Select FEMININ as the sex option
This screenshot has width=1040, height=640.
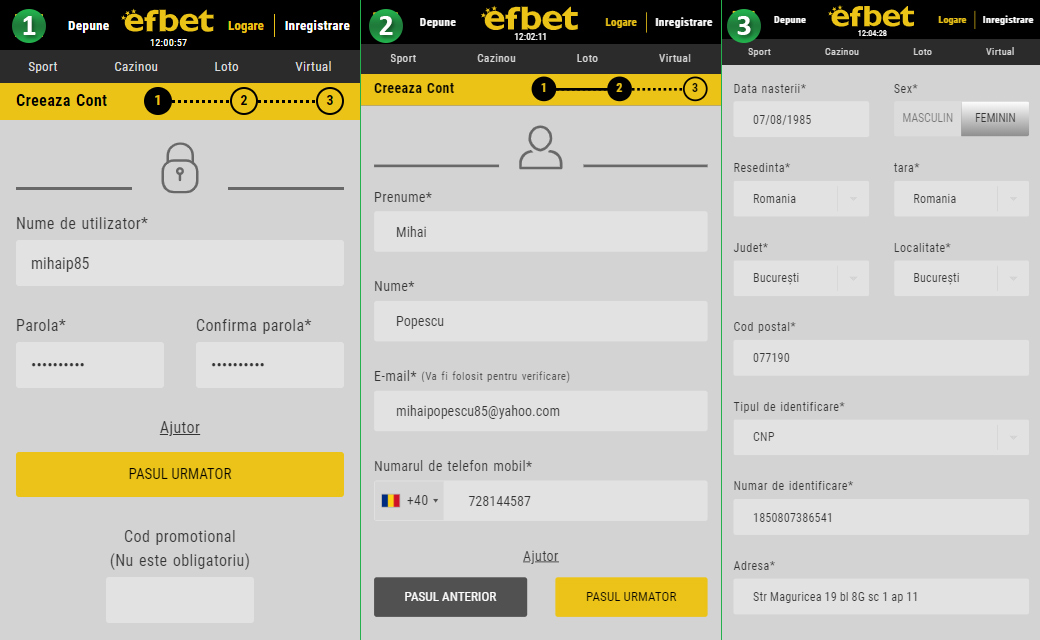pyautogui.click(x=995, y=119)
